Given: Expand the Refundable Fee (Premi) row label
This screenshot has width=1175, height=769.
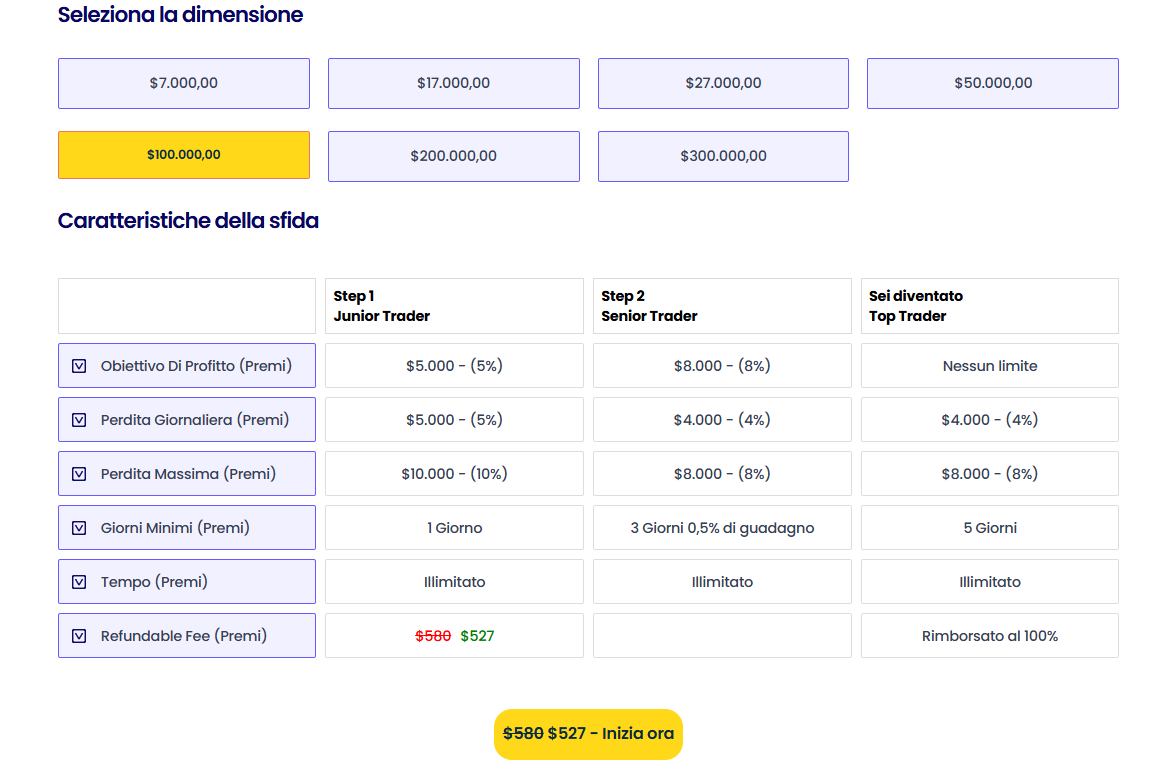Looking at the screenshot, I should click(x=184, y=636).
